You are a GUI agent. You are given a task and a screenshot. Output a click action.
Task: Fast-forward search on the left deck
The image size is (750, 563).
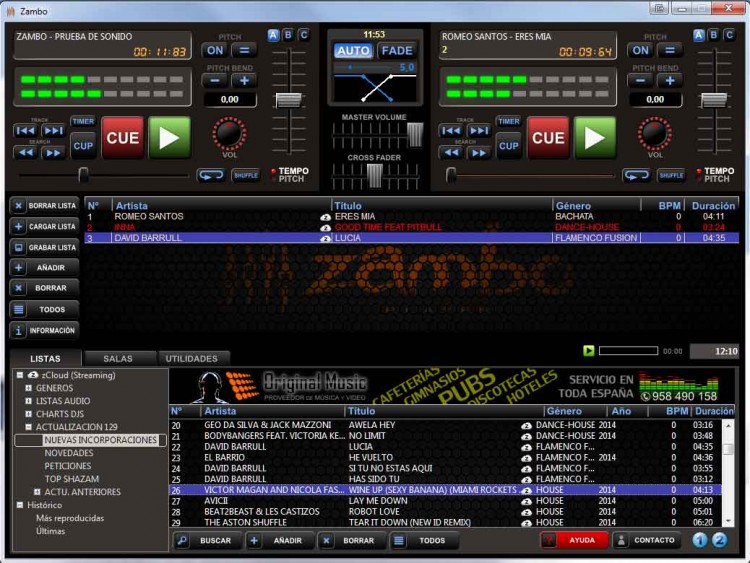pos(53,153)
